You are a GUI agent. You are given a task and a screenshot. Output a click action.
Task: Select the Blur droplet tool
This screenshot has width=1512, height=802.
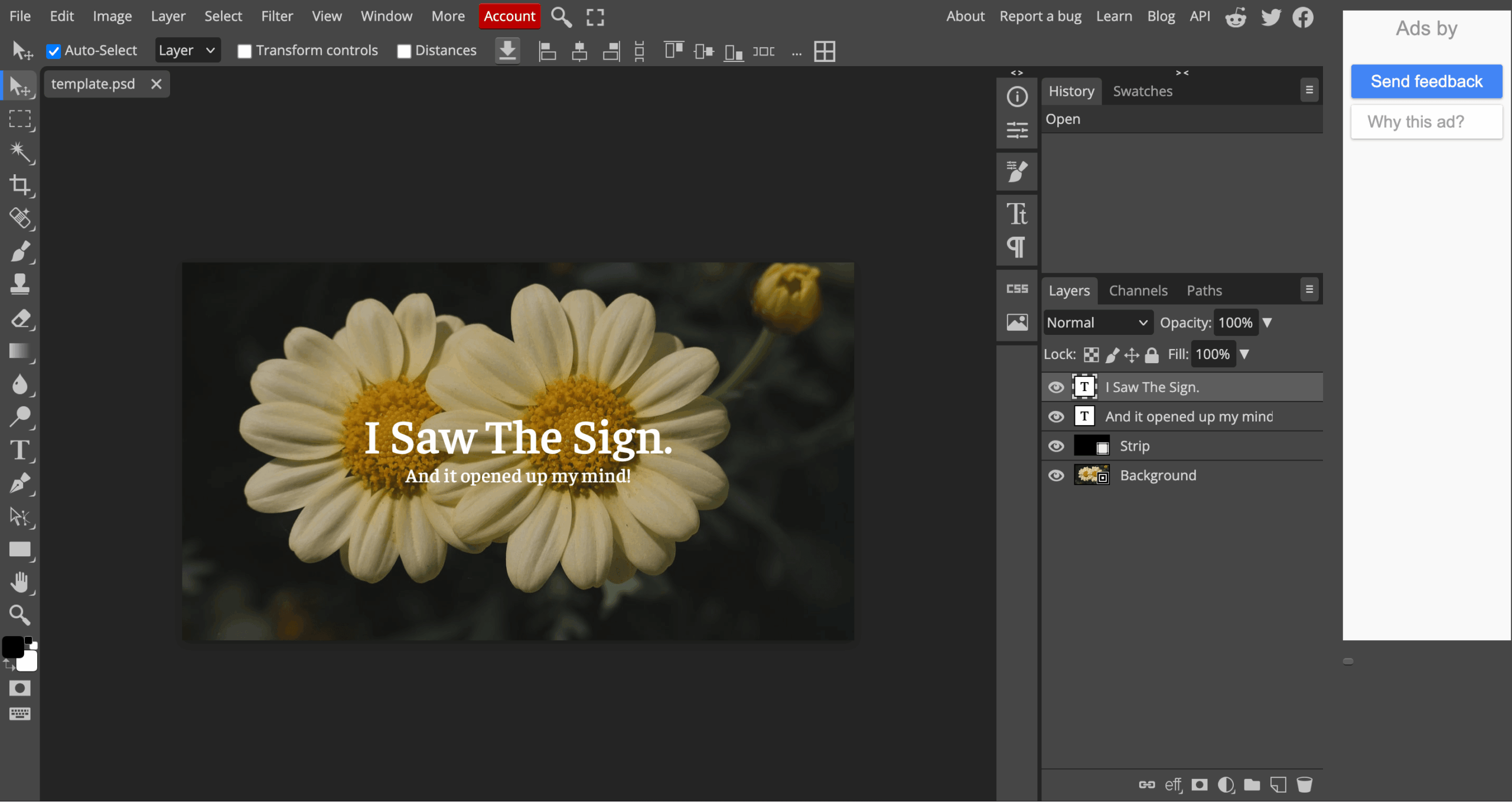coord(20,384)
